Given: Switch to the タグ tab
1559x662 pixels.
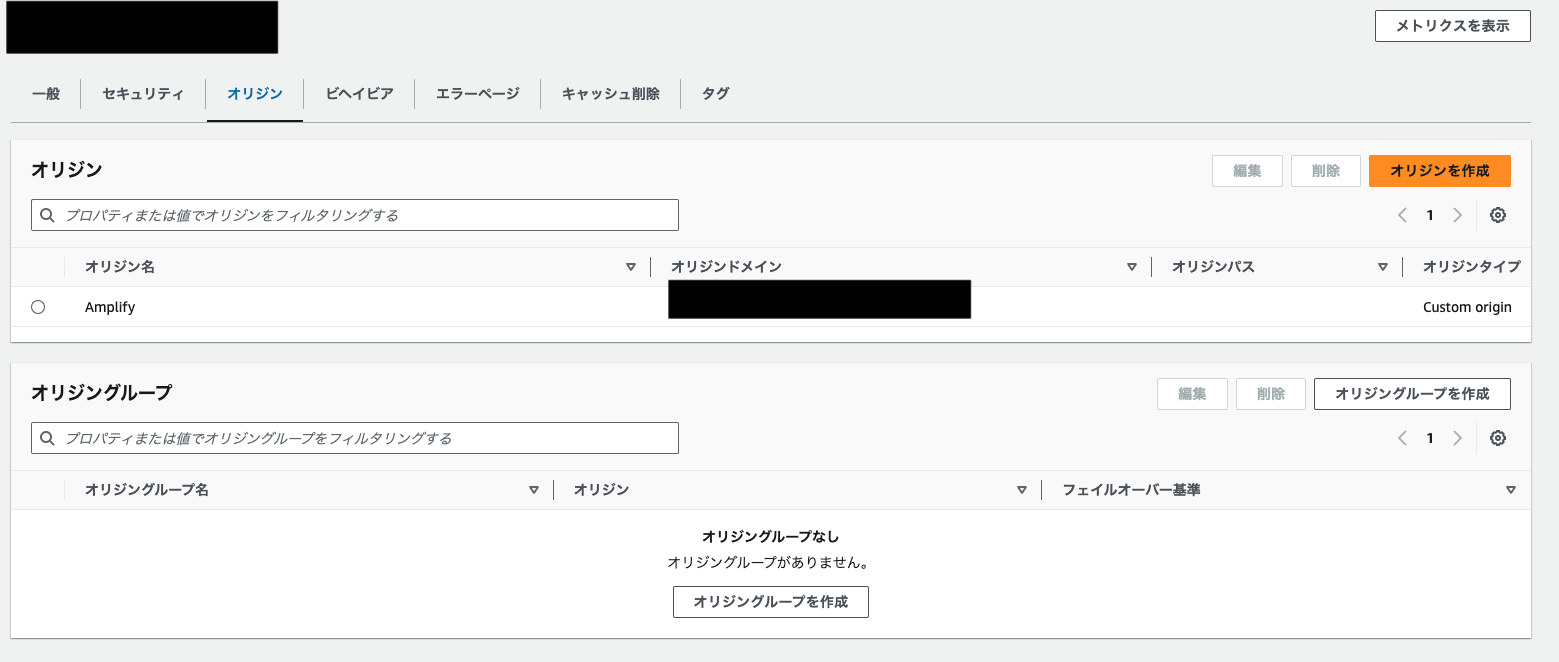Looking at the screenshot, I should (x=713, y=93).
